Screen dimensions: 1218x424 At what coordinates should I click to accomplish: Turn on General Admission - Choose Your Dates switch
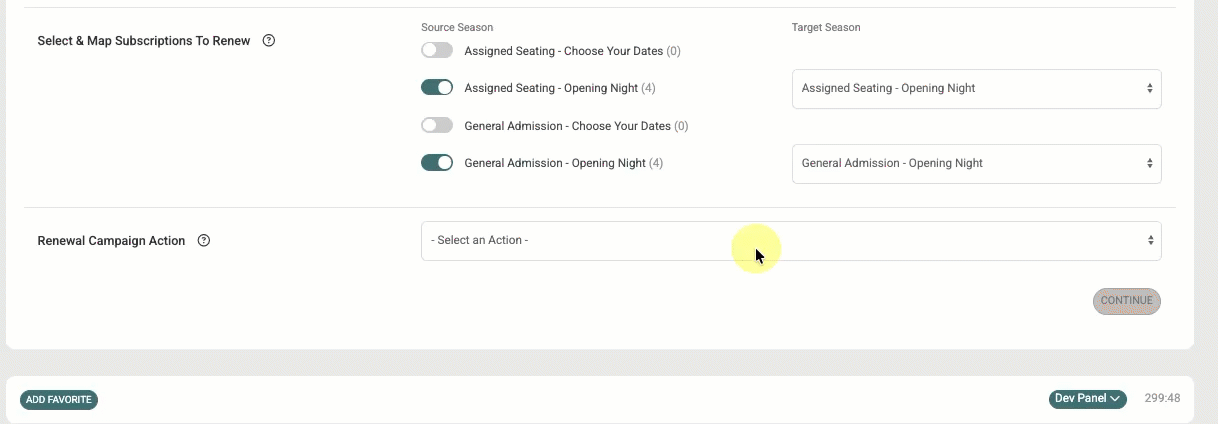pyautogui.click(x=437, y=126)
